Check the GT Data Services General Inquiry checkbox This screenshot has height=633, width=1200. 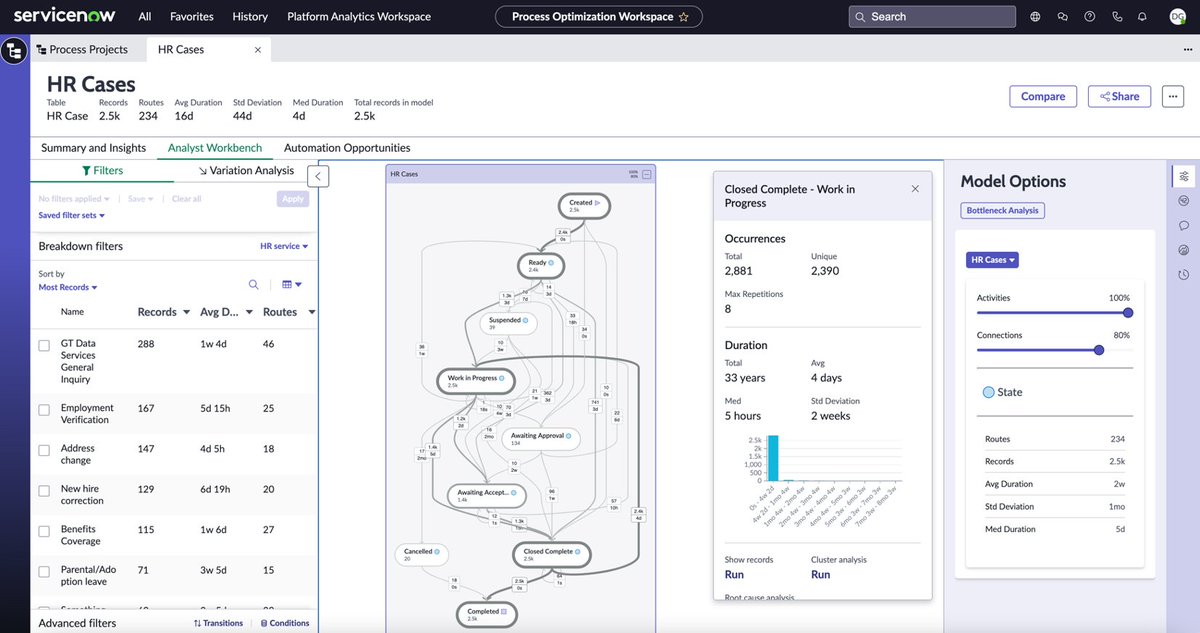(x=44, y=345)
